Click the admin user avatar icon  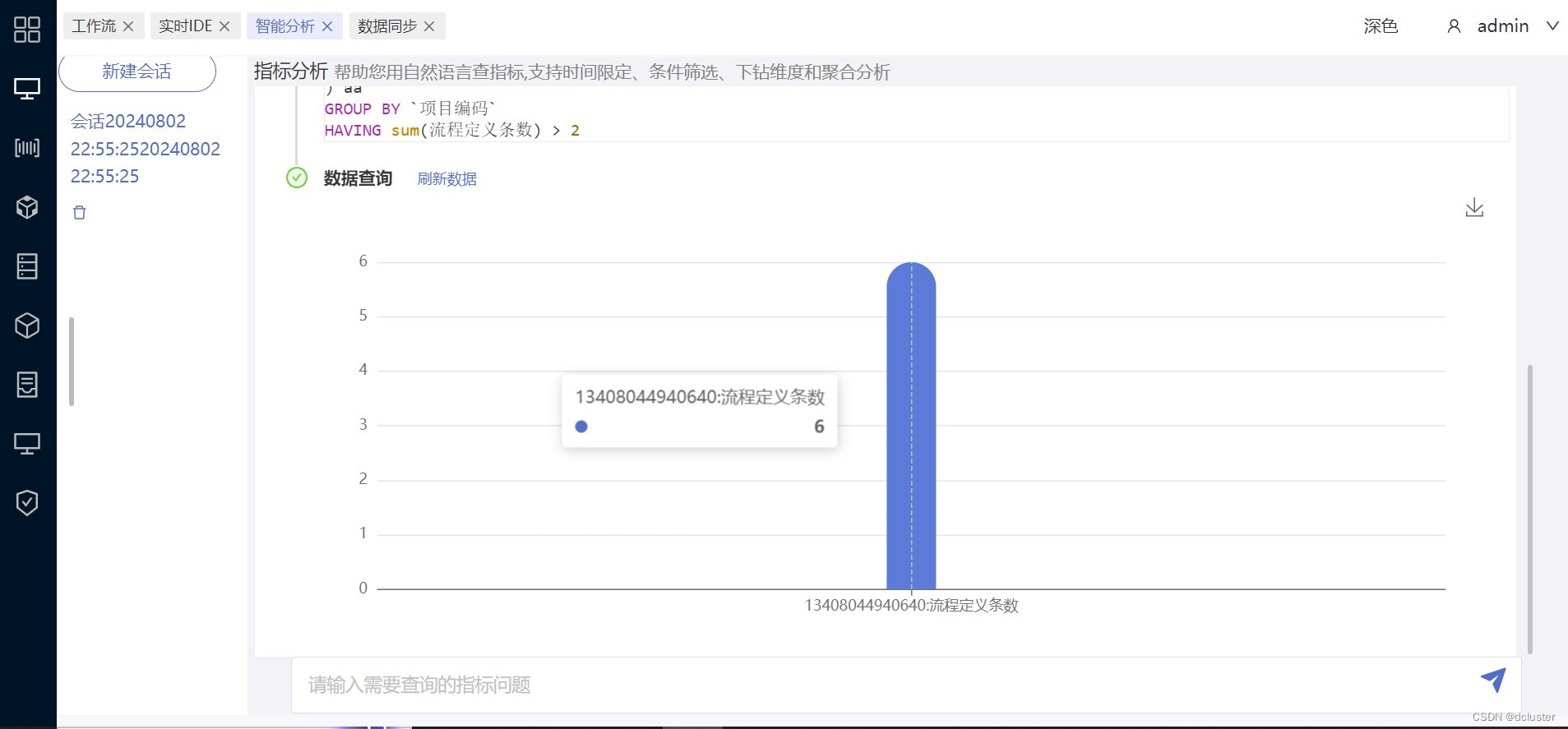[x=1454, y=26]
